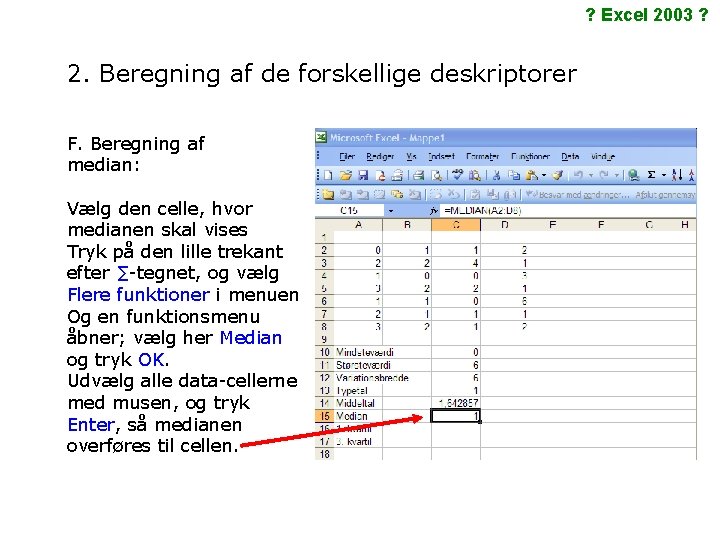720x540 pixels.
Task: Select column B header
Action: [x=407, y=225]
